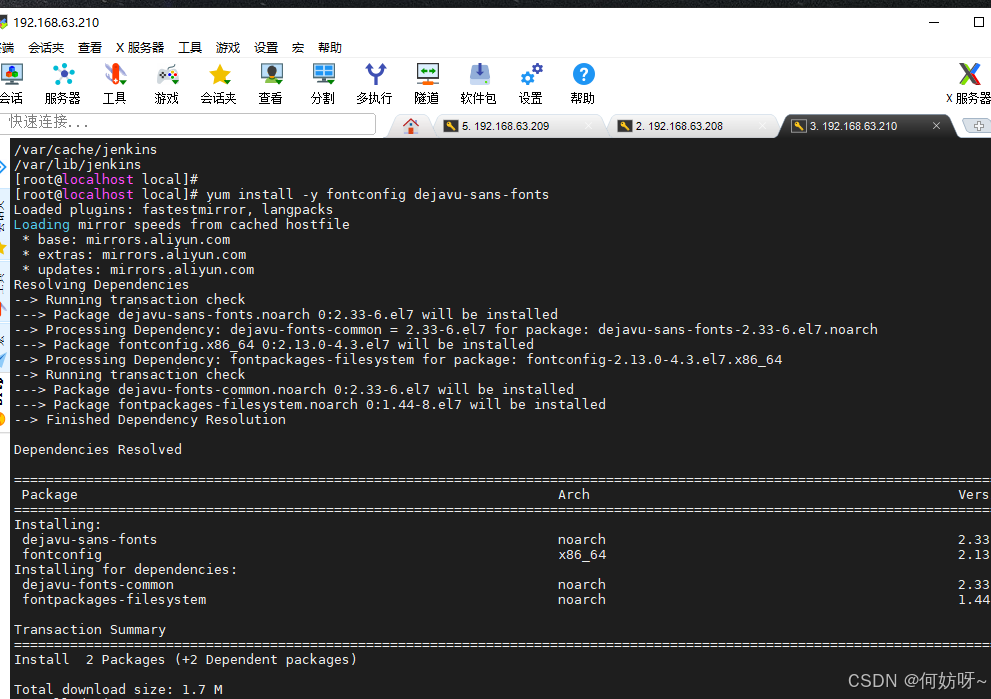Viewport: 991px width, 699px height.
Task: Click the 'Dependencies Resolved' text
Action: pos(98,450)
